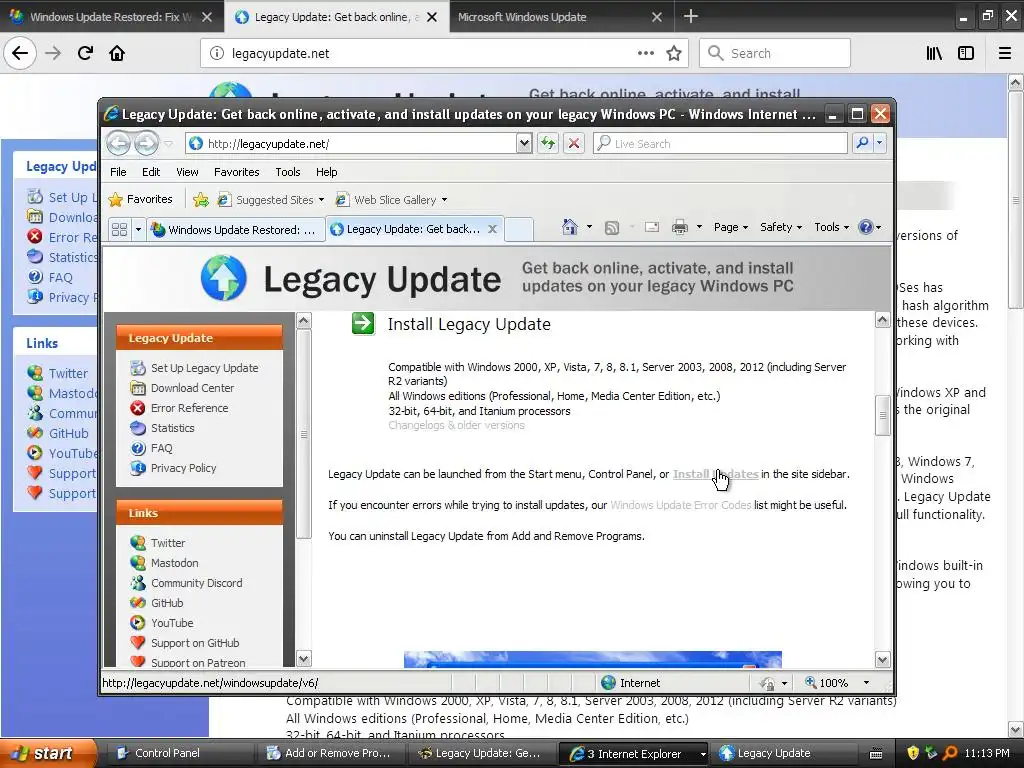Screen dimensions: 1024x768
Task: Open the Tools dropdown in IE command bar
Action: (x=831, y=227)
